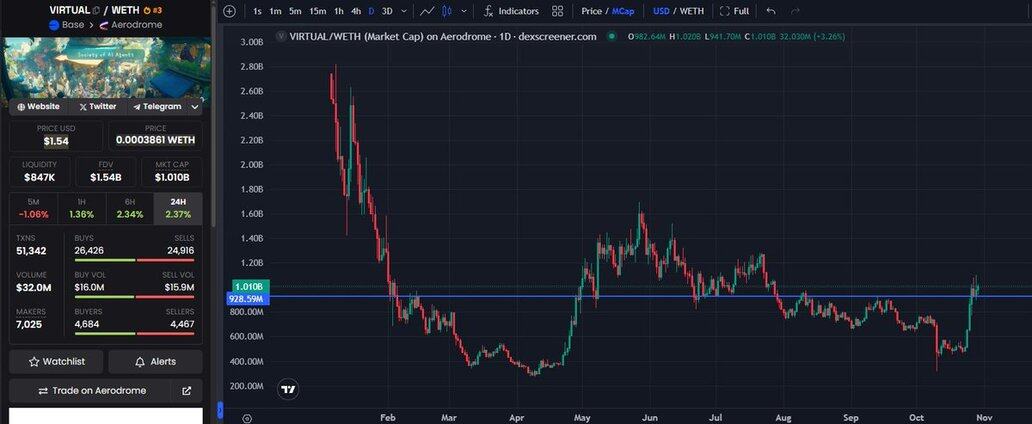Screen dimensions: 1032x424
Task: Toggle chart to Price mode
Action: point(591,11)
